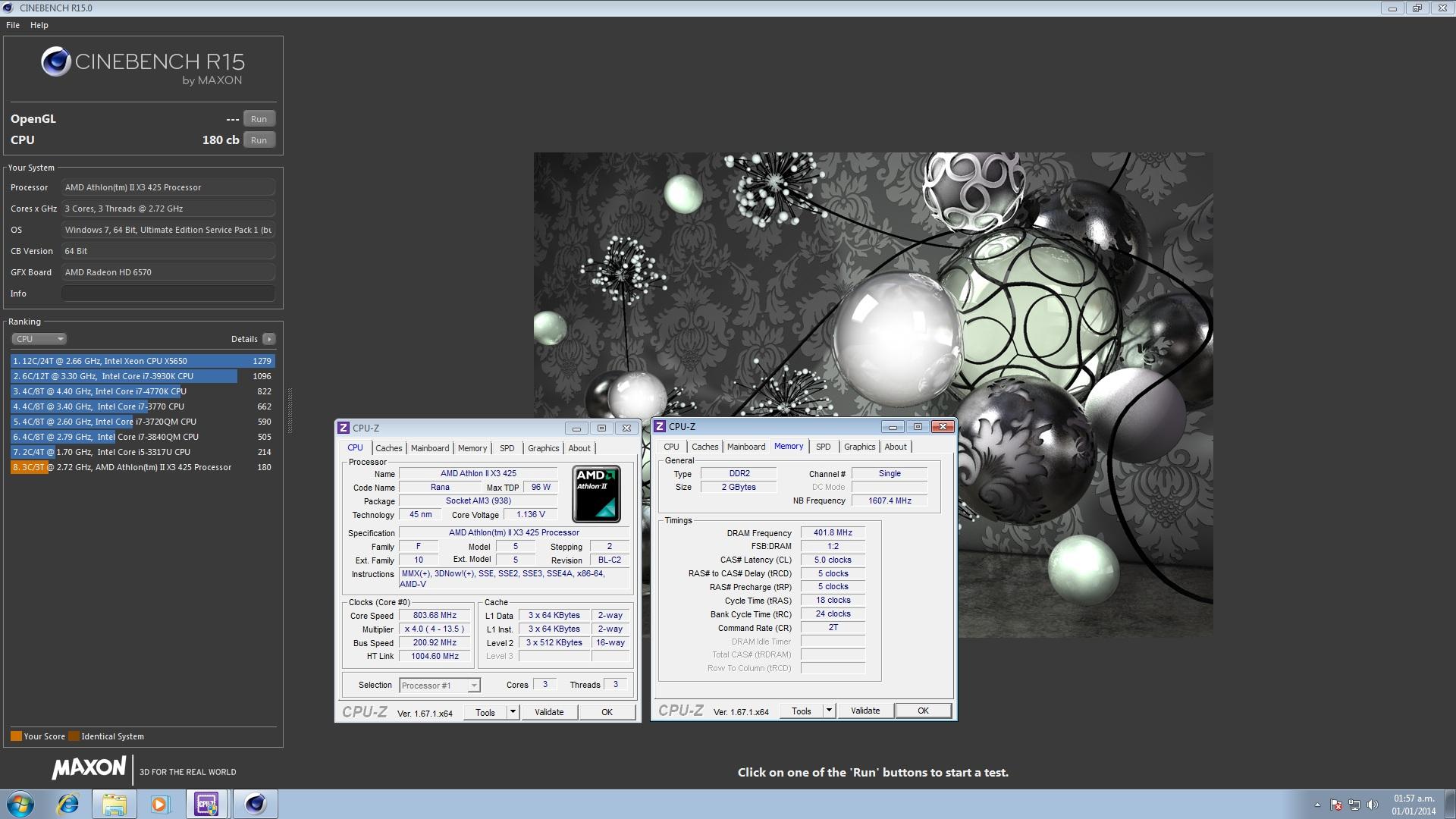
Task: Click the DRAM Frequency value 401.8 MHz
Action: 833,533
